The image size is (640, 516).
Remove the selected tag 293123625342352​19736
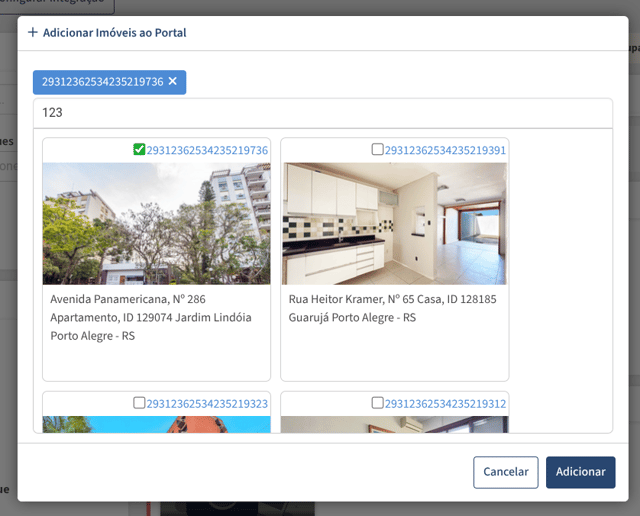(x=173, y=81)
